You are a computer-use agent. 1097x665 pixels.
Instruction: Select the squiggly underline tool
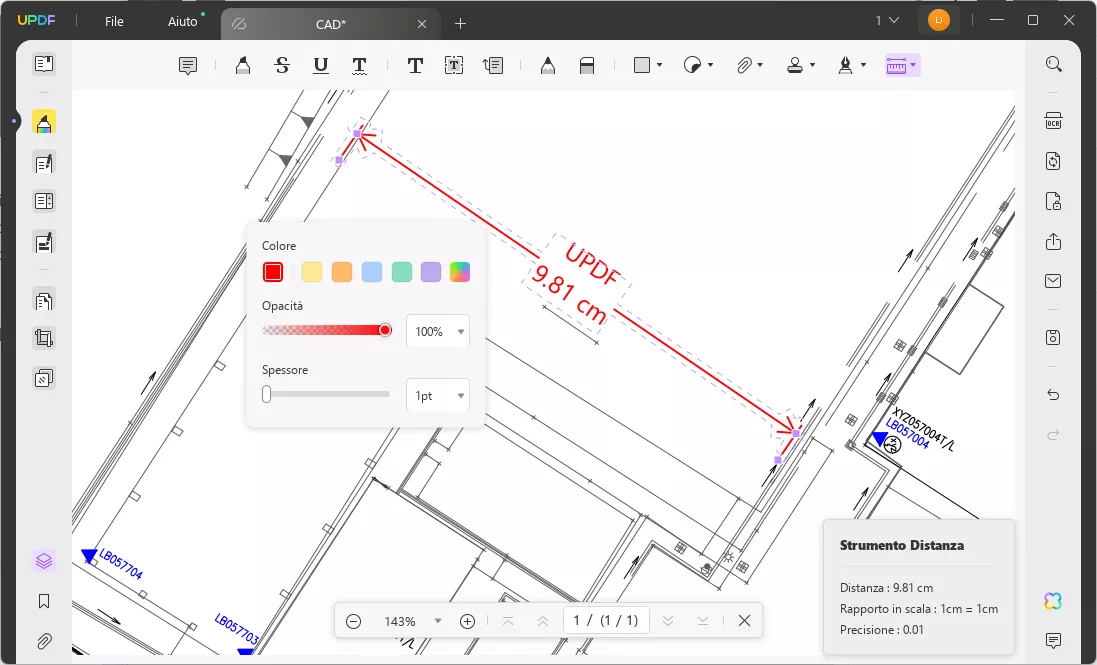point(359,66)
